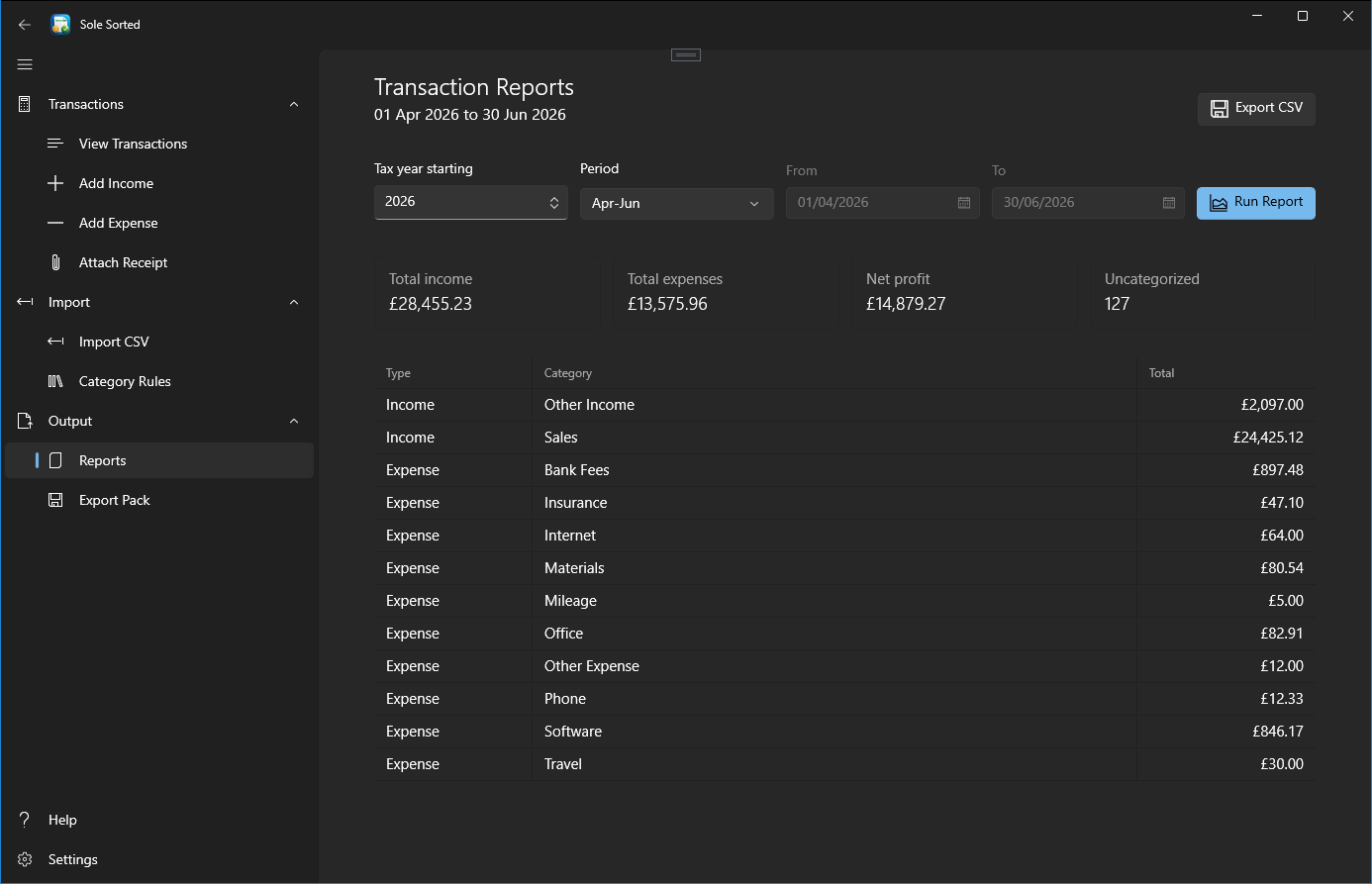Click the View Transactions list icon
Image resolution: width=1372 pixels, height=884 pixels.
coord(55,144)
